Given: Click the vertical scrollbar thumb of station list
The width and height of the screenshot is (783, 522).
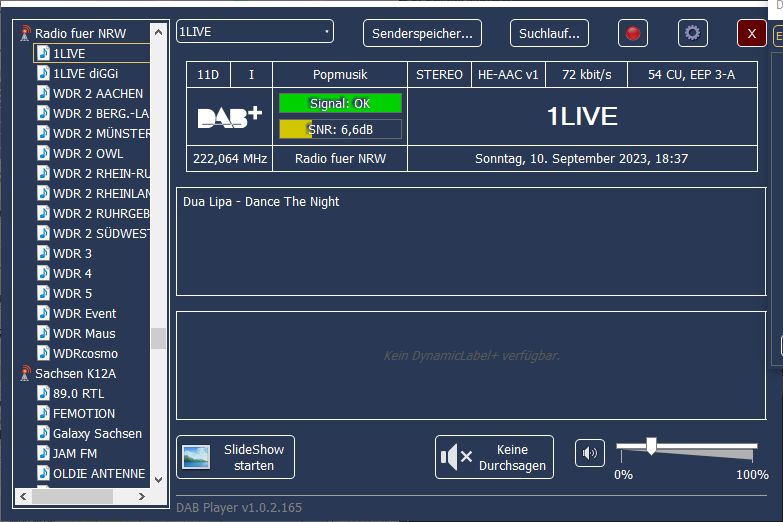Looking at the screenshot, I should point(158,338).
